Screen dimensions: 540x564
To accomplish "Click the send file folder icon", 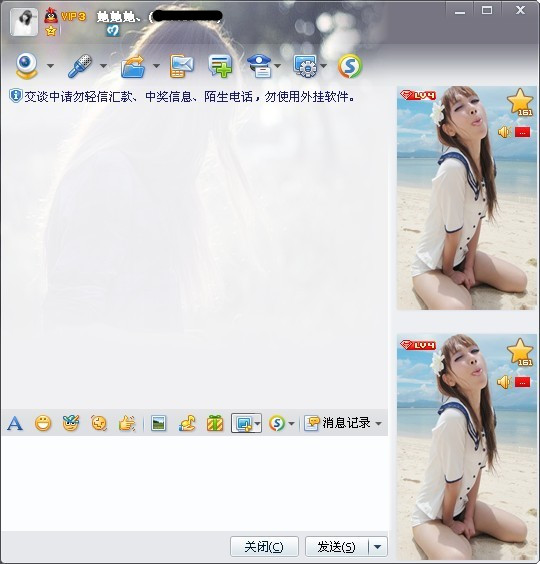I will point(133,66).
